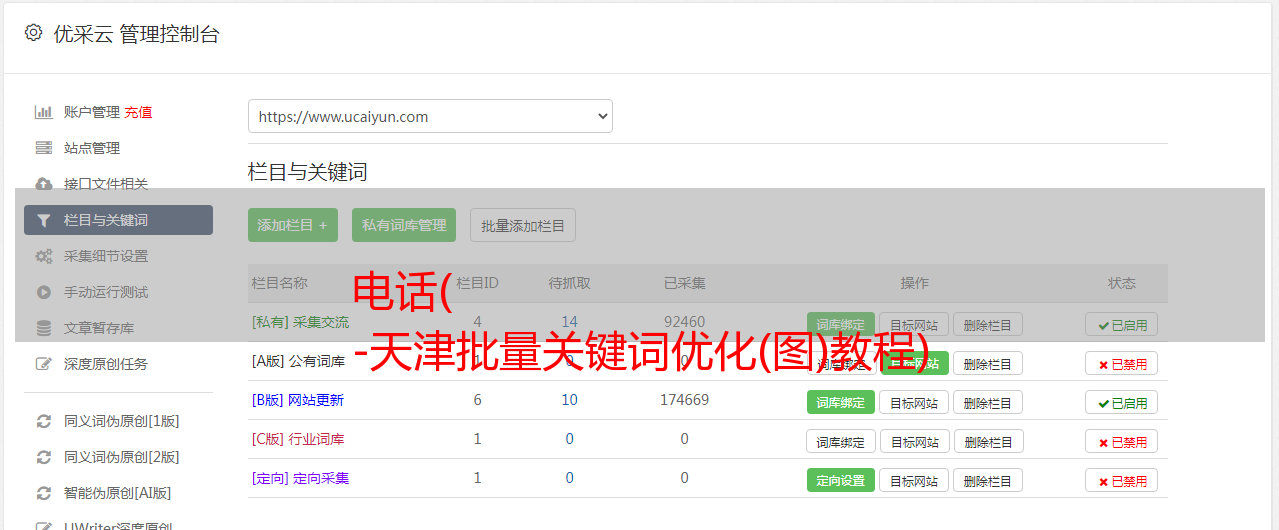Click 删除栏目 in the 定向采集 row
The width and height of the screenshot is (1279, 530).
point(988,480)
